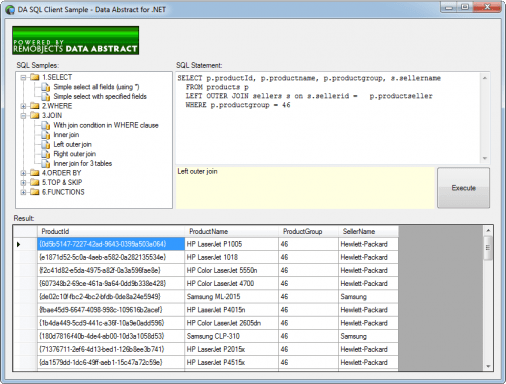The width and height of the screenshot is (506, 384).
Task: Select the 'Right outer join' sample
Action: pyautogui.click(x=75, y=154)
